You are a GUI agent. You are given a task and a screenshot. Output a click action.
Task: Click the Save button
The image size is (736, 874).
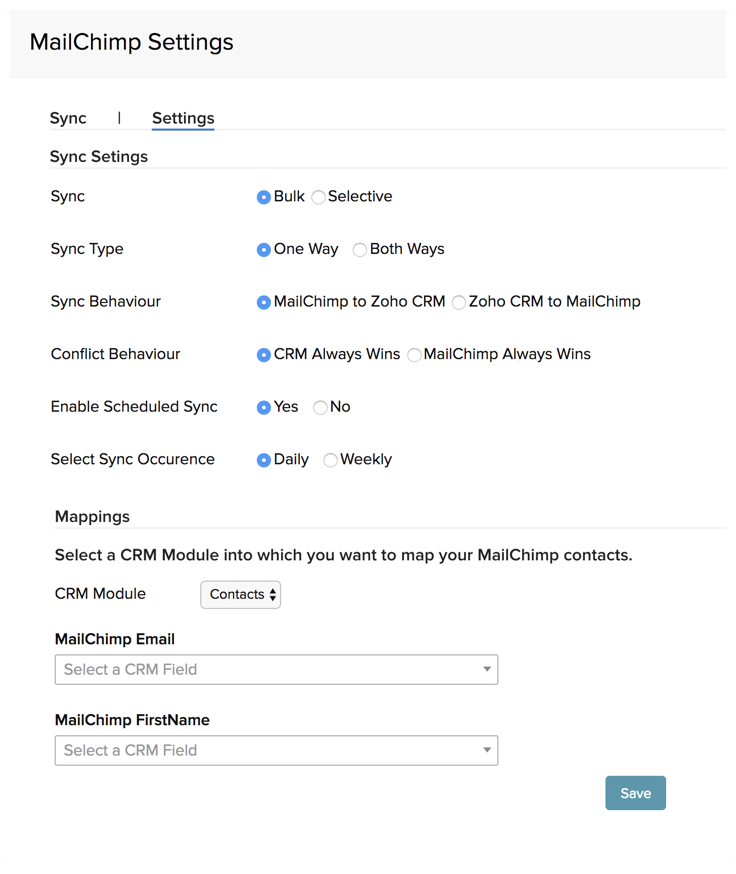636,793
